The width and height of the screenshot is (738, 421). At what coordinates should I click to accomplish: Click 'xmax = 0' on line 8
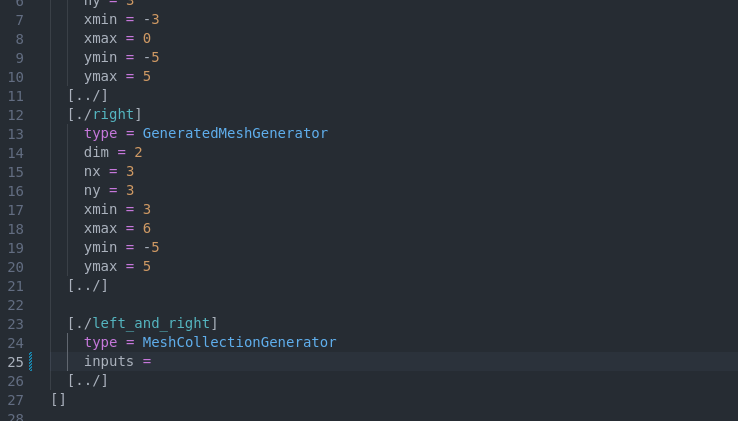[x=117, y=38]
